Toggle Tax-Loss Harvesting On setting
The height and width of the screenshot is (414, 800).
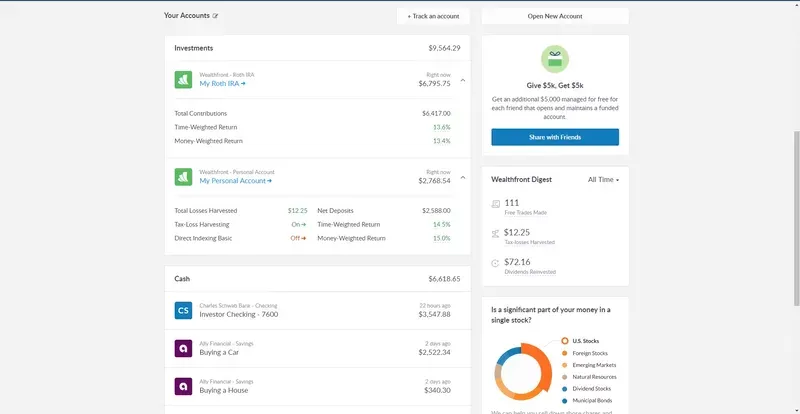pos(298,224)
